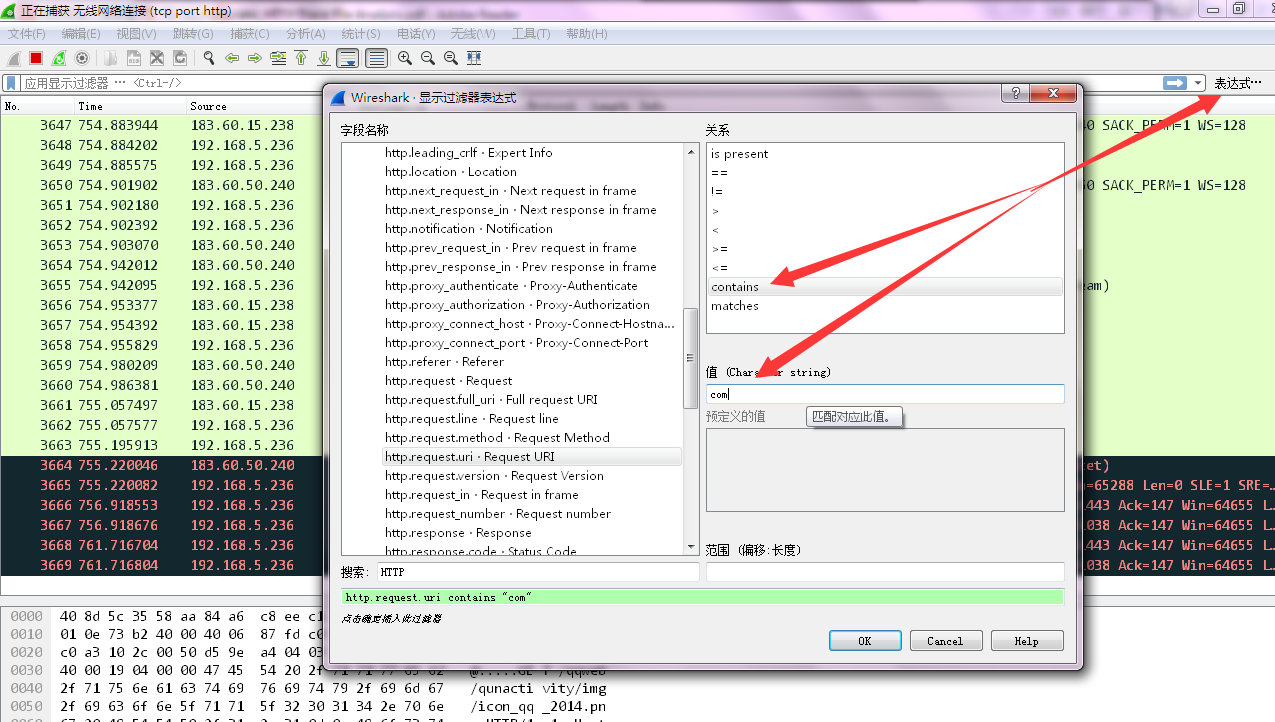Click the go to specified packet icon
This screenshot has width=1275, height=722.
(x=278, y=58)
